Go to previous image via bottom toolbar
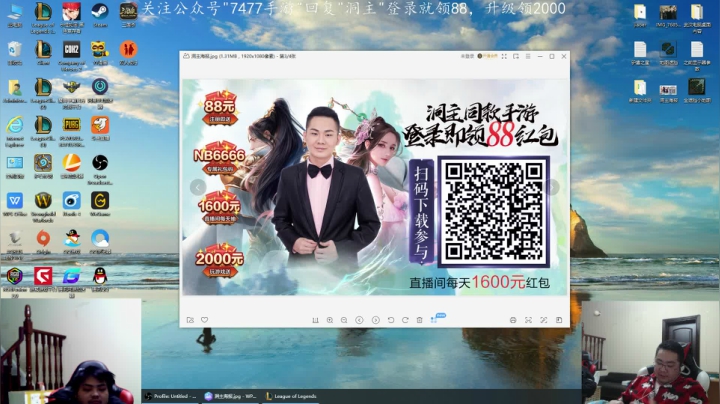 [x=360, y=320]
